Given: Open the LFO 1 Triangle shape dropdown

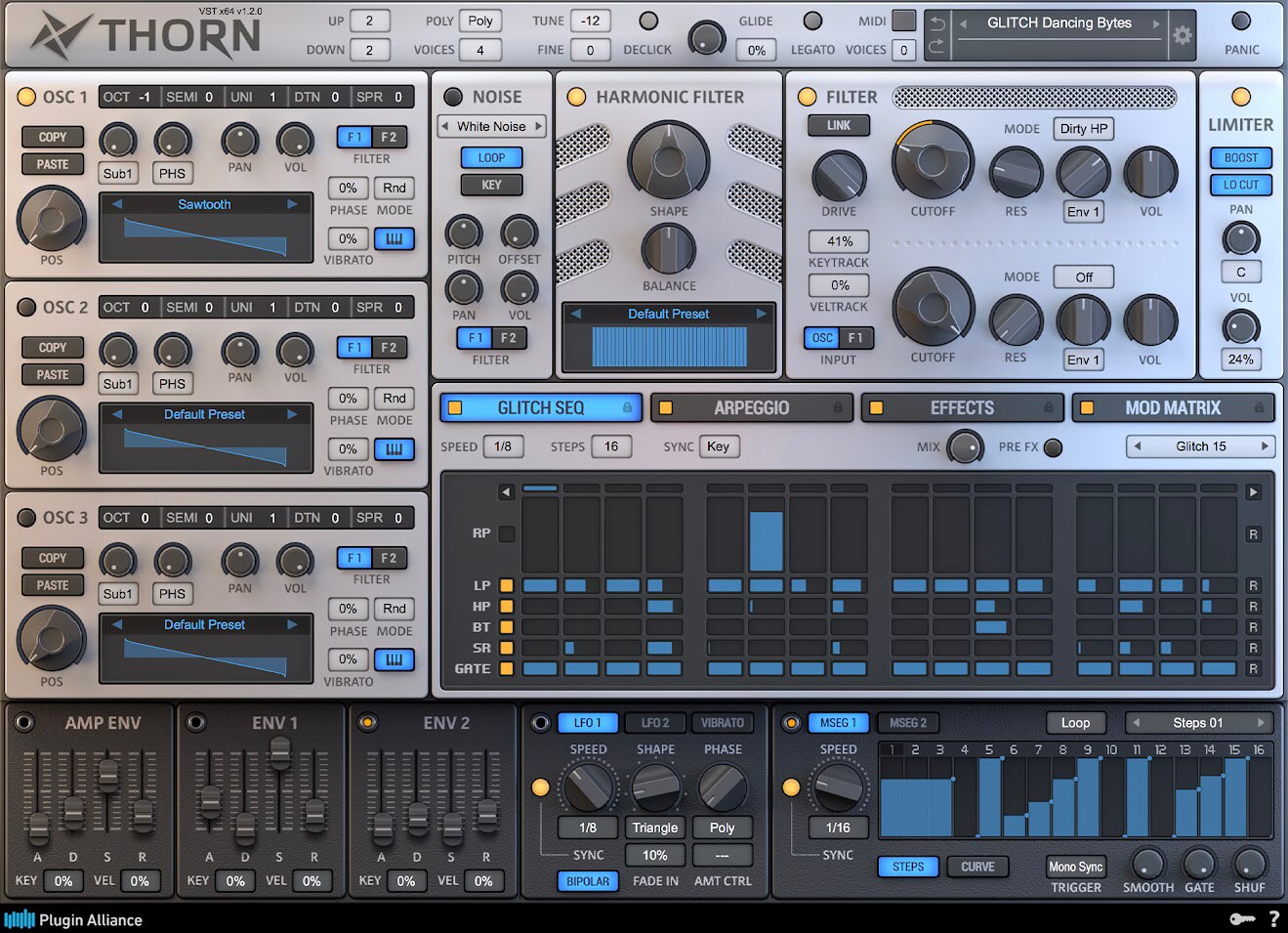Looking at the screenshot, I should (654, 827).
